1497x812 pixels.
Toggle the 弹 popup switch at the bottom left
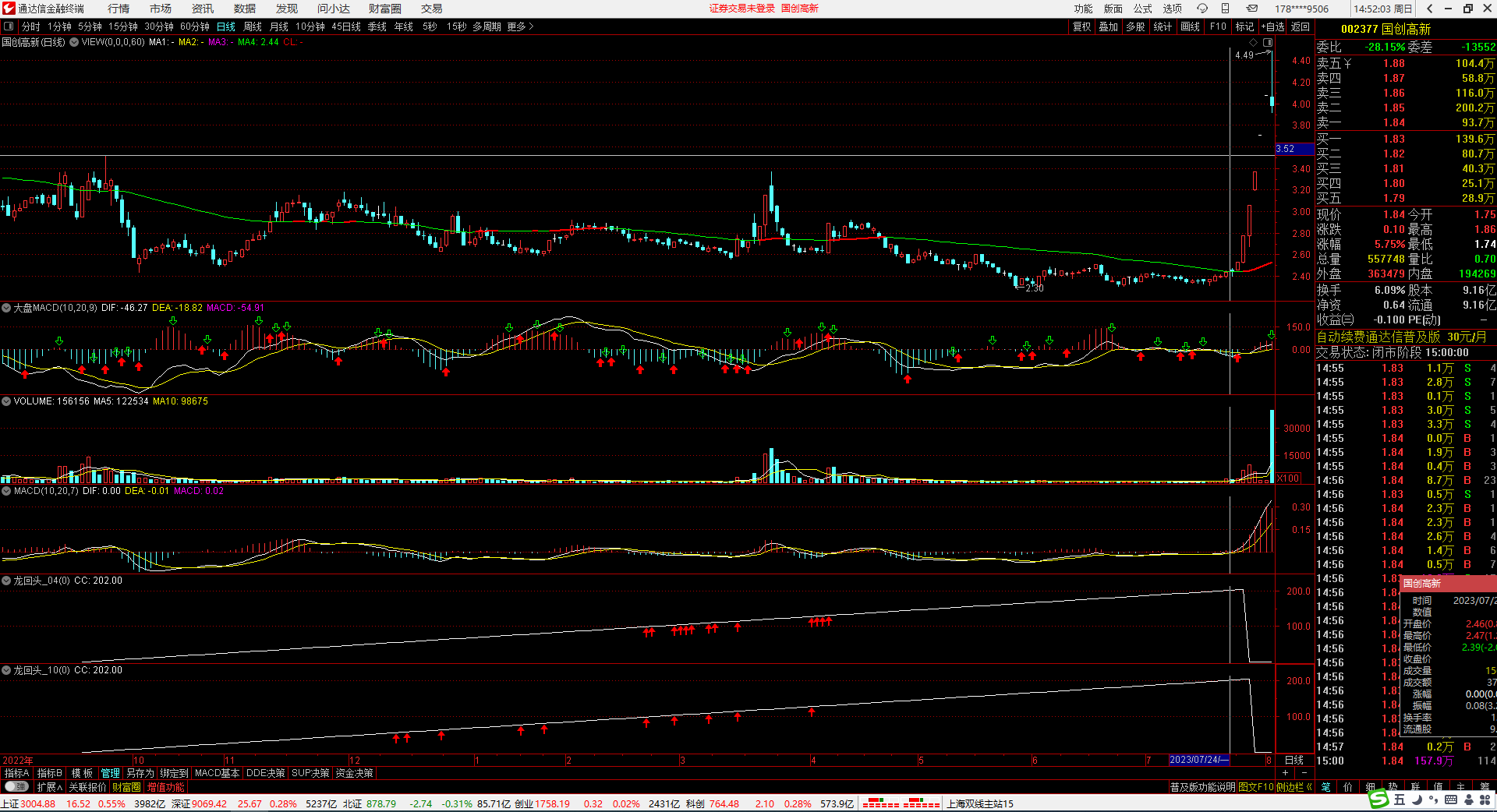click(x=16, y=787)
